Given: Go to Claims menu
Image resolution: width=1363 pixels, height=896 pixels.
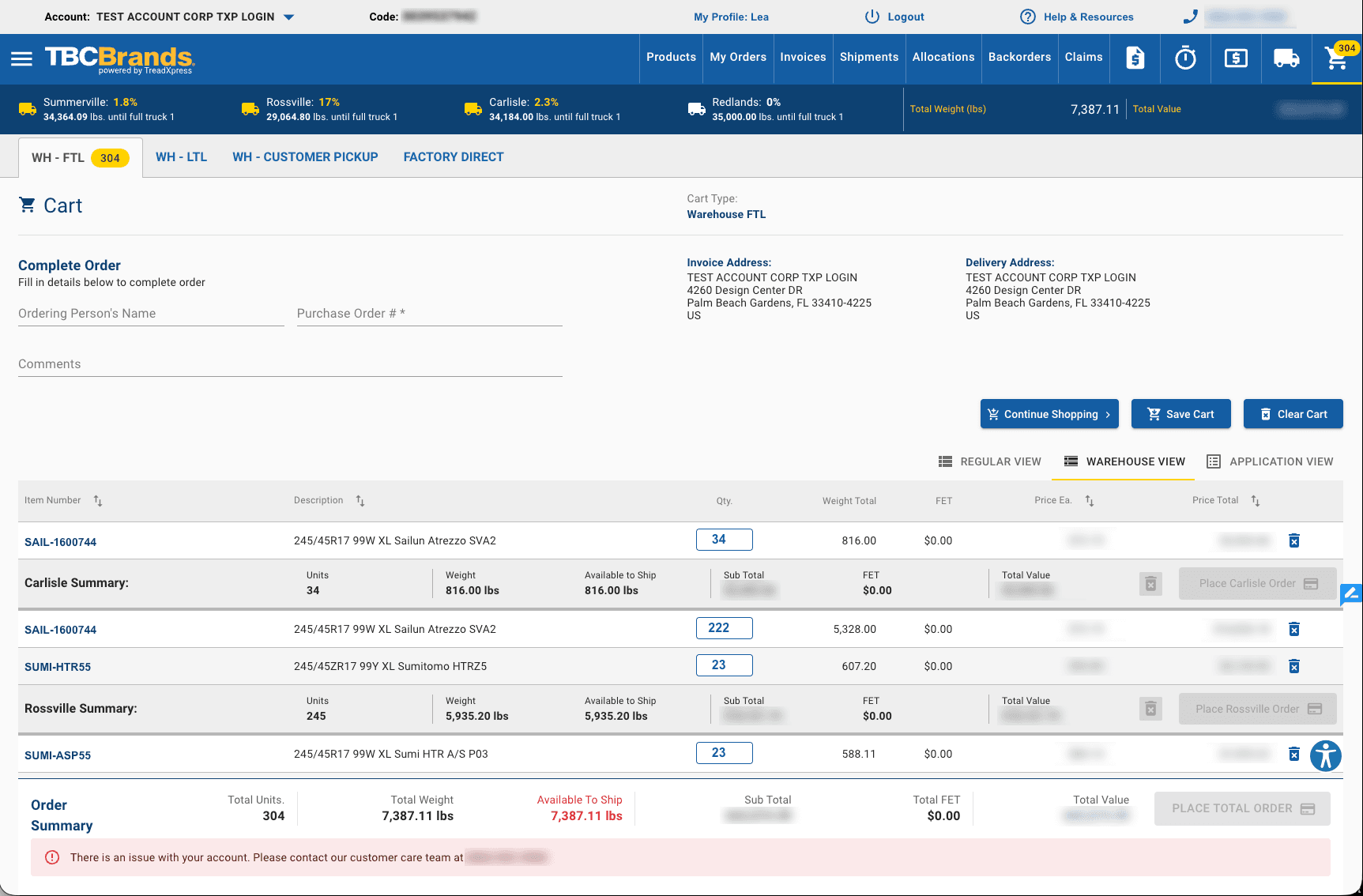Looking at the screenshot, I should [x=1083, y=58].
